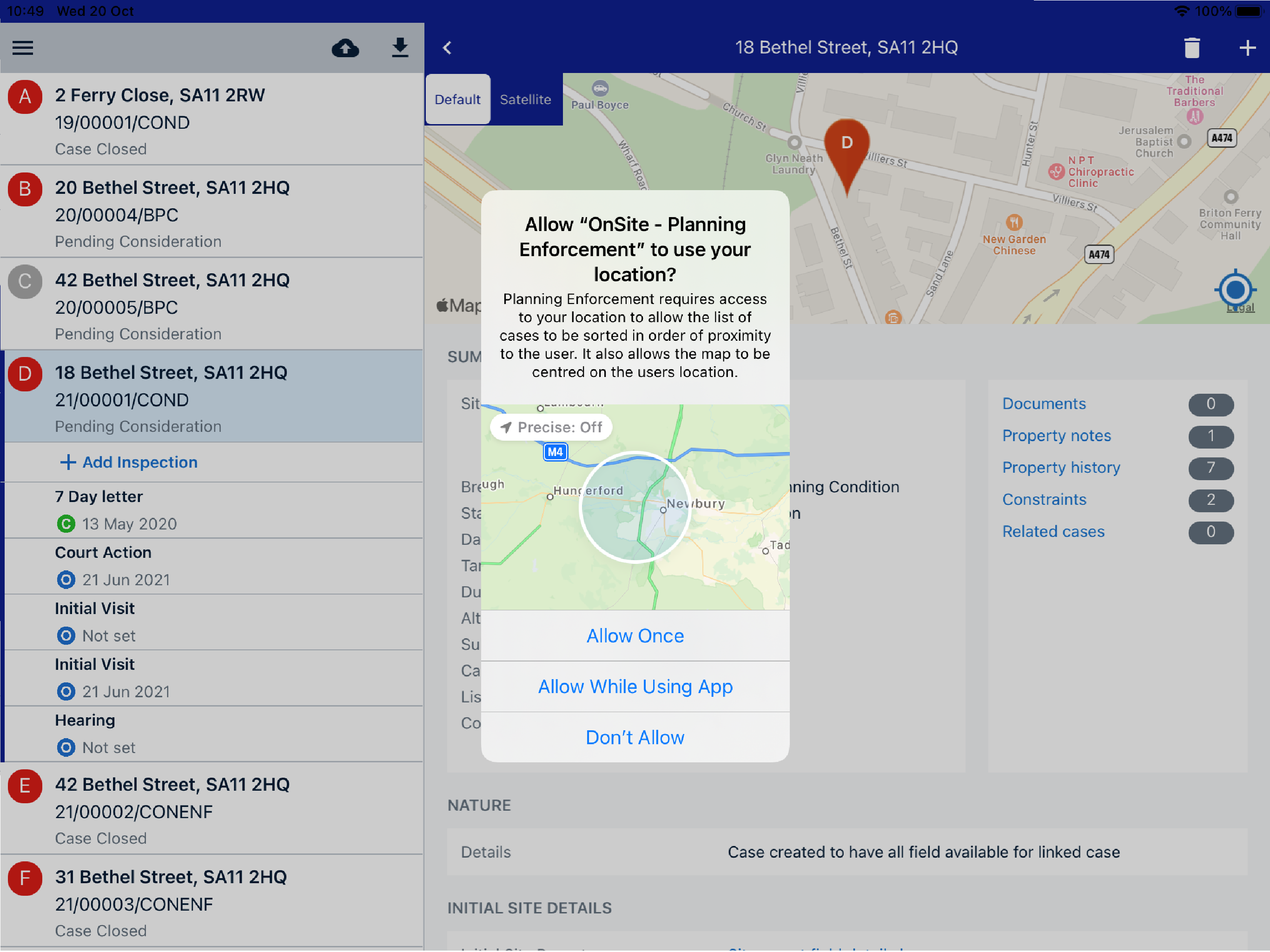Tap A474 road shield near Jerusalem Church
Image resolution: width=1270 pixels, height=952 pixels.
tap(1222, 138)
